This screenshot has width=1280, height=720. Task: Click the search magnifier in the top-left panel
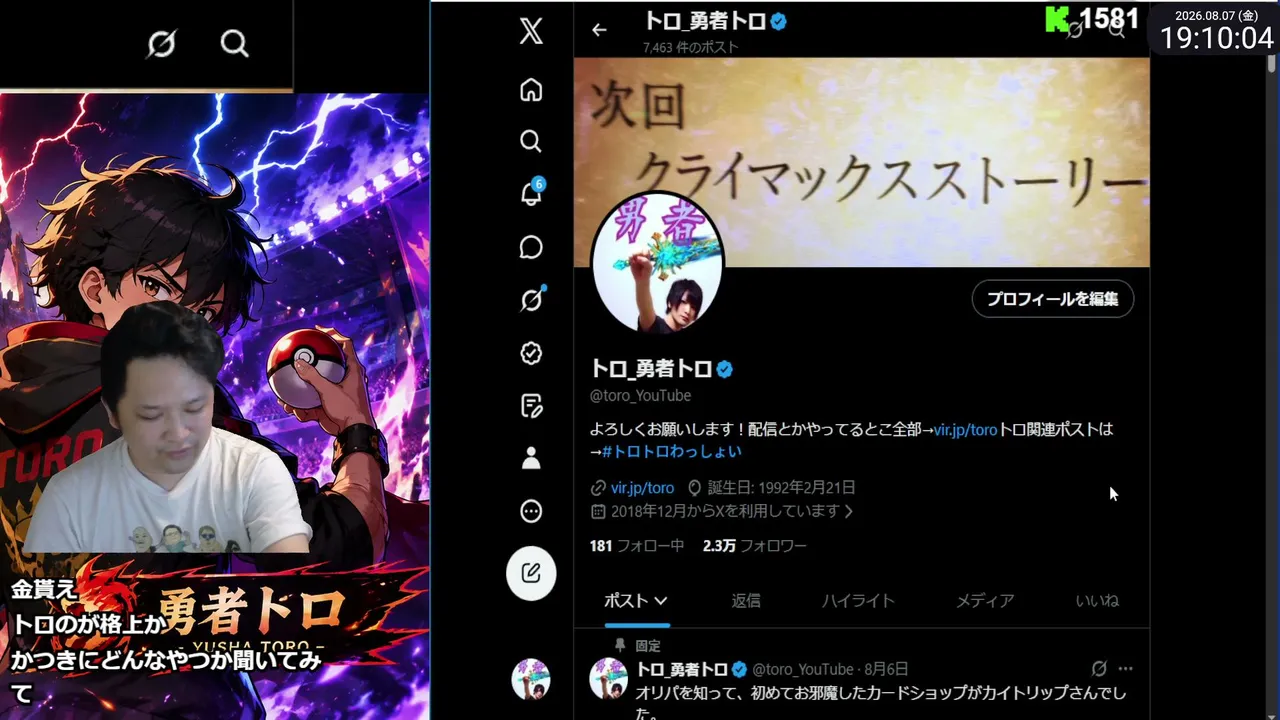tap(234, 44)
